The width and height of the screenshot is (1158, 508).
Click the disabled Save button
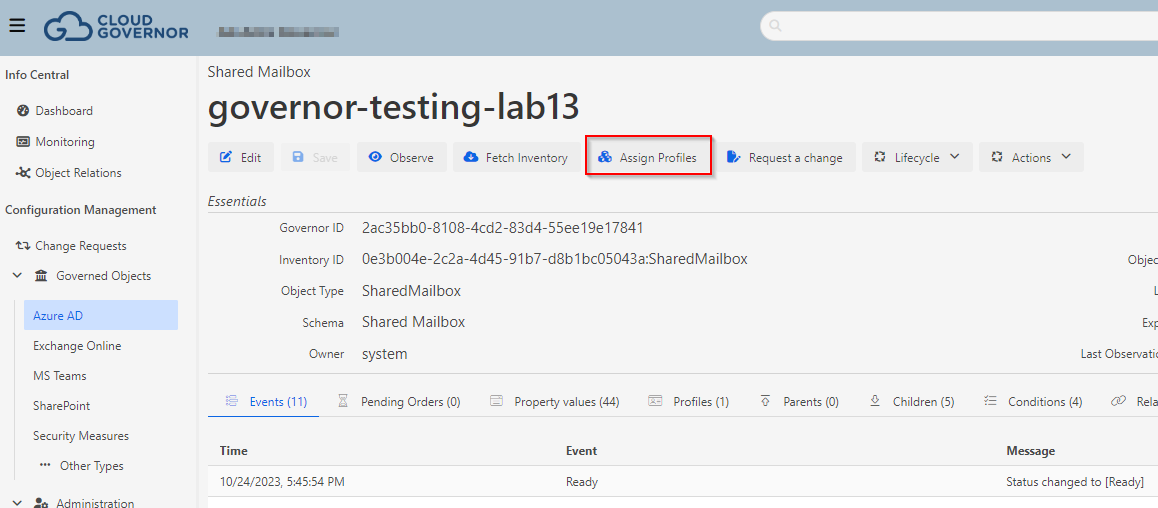pos(315,157)
